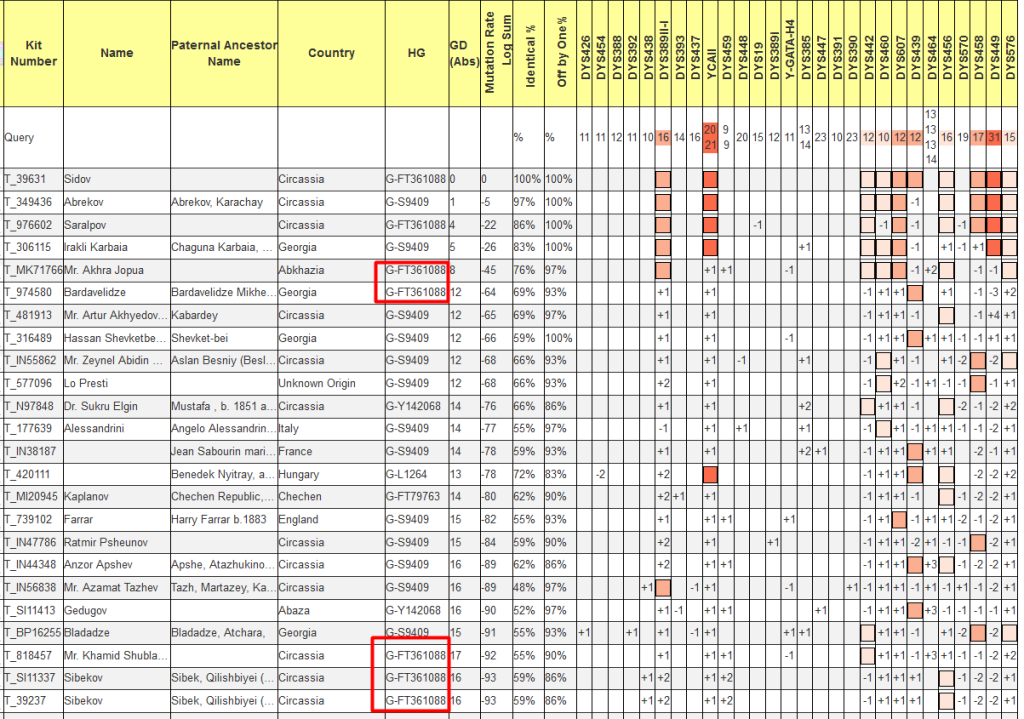
Task: Click the name Mr. Akhra Jopua
Action: pos(104,270)
